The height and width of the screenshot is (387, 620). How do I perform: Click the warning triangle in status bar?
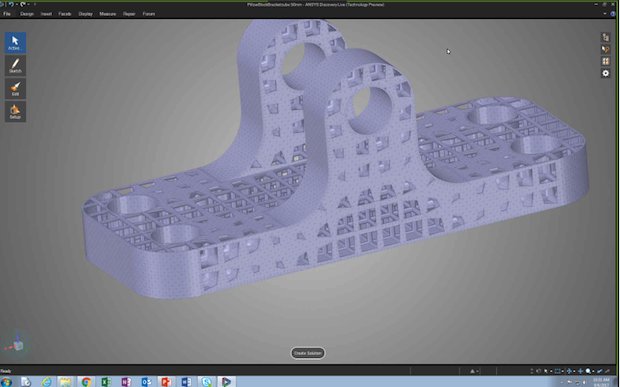tap(473, 371)
